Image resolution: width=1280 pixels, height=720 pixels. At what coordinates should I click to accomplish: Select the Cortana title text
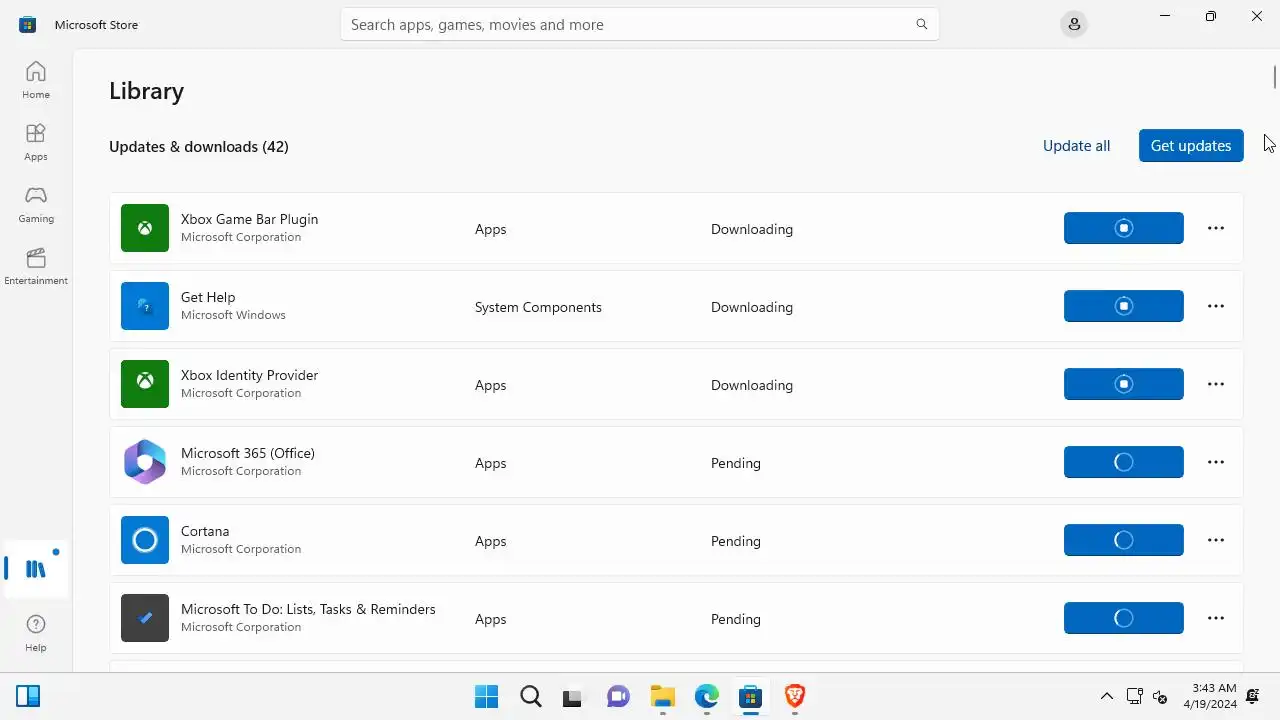pyautogui.click(x=205, y=531)
